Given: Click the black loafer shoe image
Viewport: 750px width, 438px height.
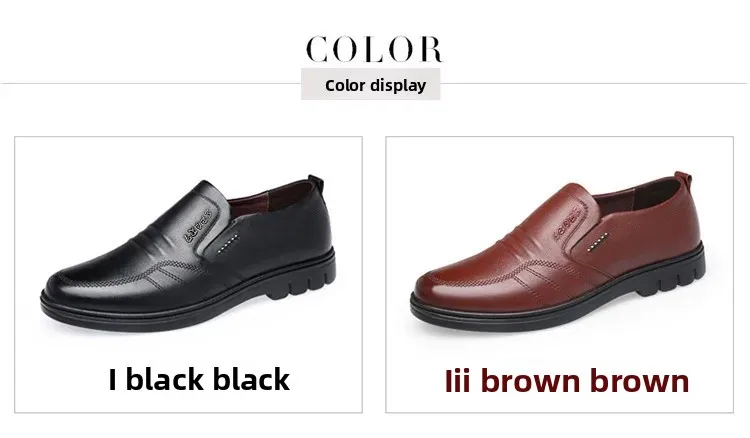Looking at the screenshot, I should tap(188, 254).
